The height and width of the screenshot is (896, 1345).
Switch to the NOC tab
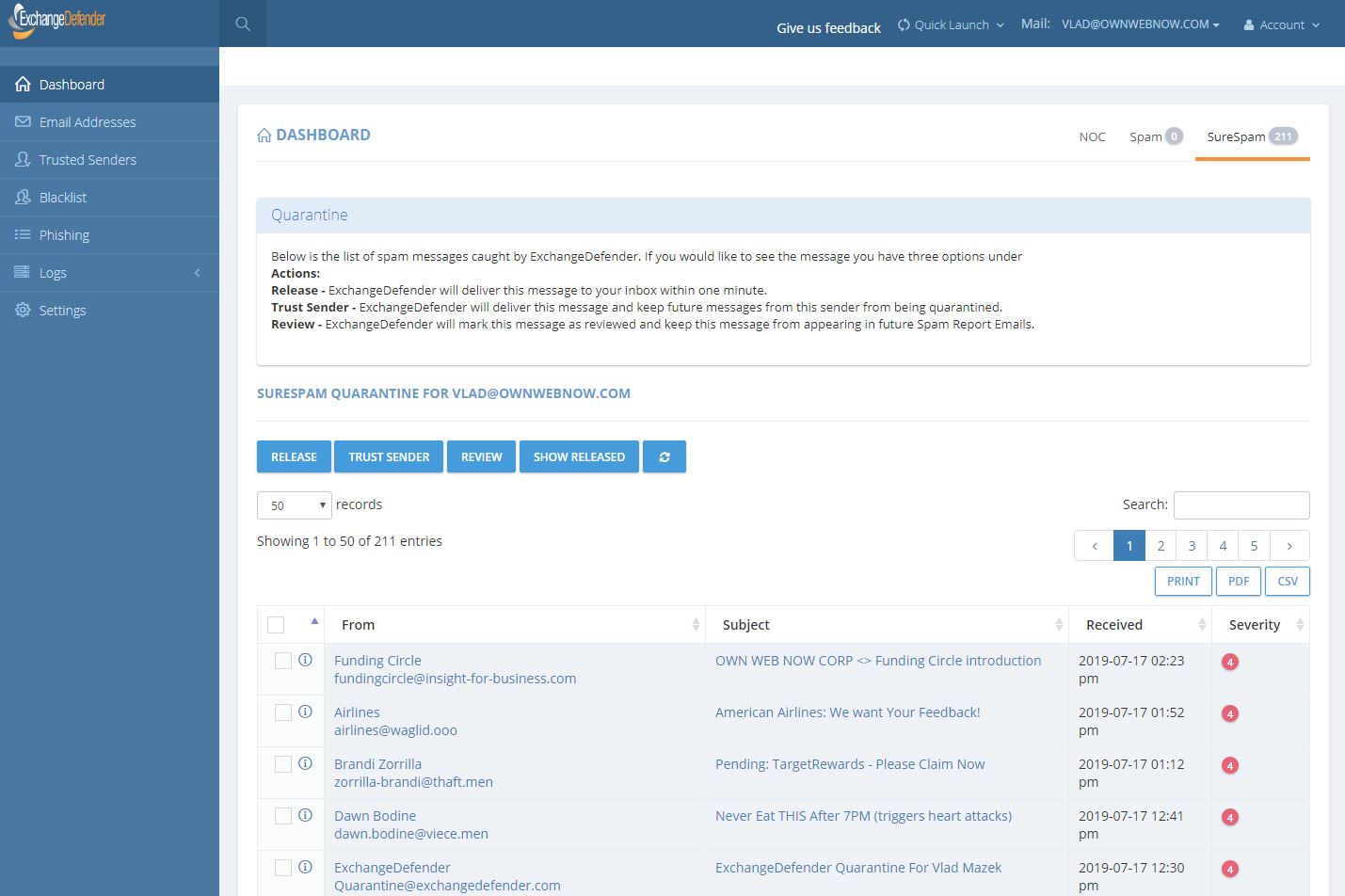1092,136
